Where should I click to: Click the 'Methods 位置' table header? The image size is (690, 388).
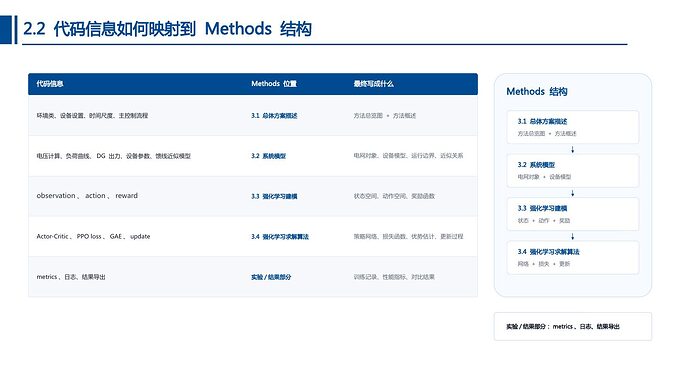(274, 84)
